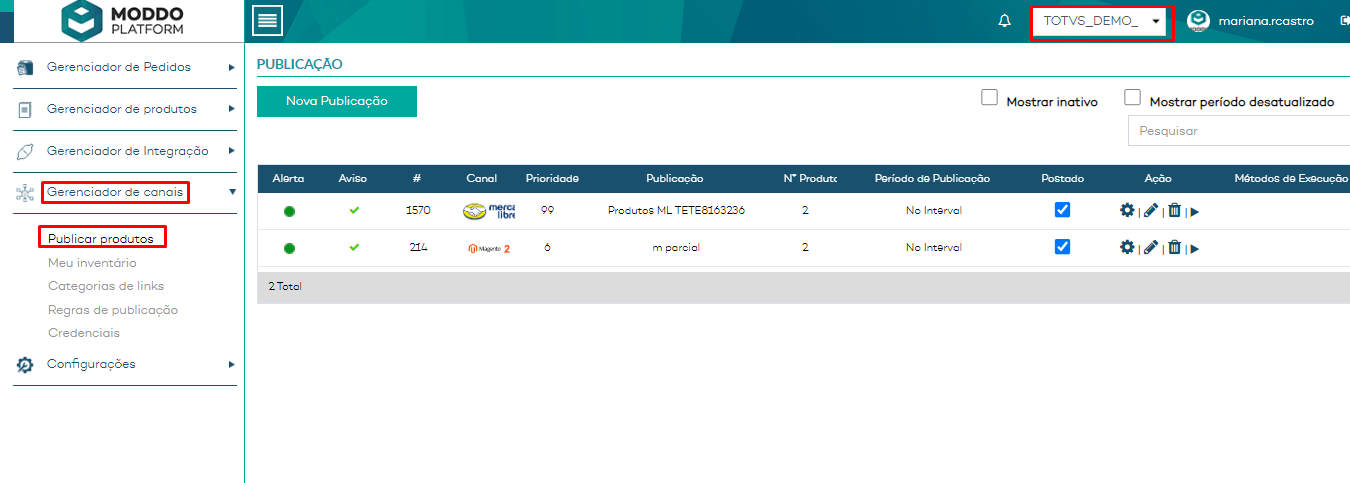This screenshot has width=1350, height=483.
Task: Click publication number 214
Action: (418, 247)
